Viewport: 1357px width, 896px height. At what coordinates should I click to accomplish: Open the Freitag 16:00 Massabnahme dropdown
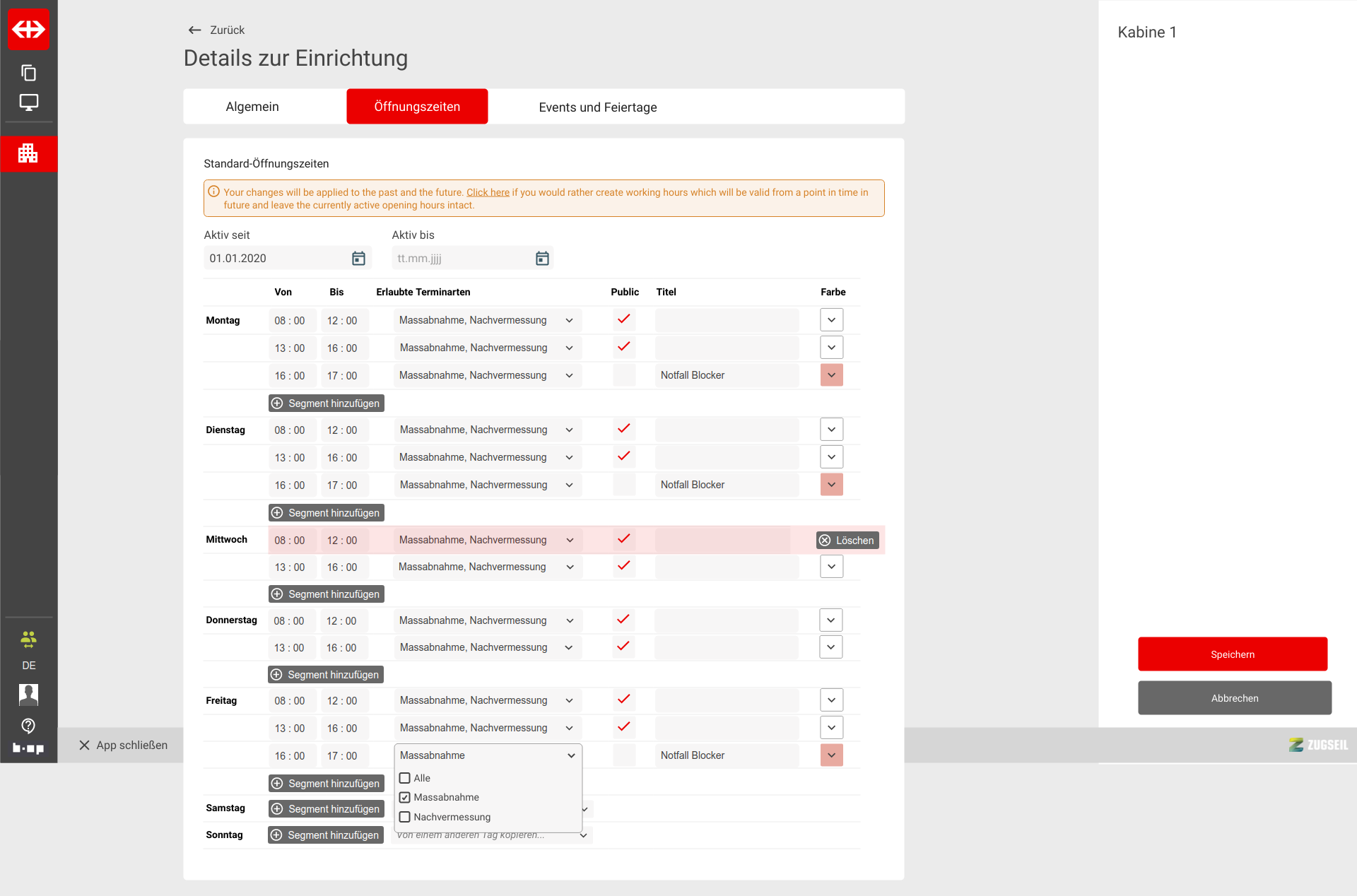[488, 755]
